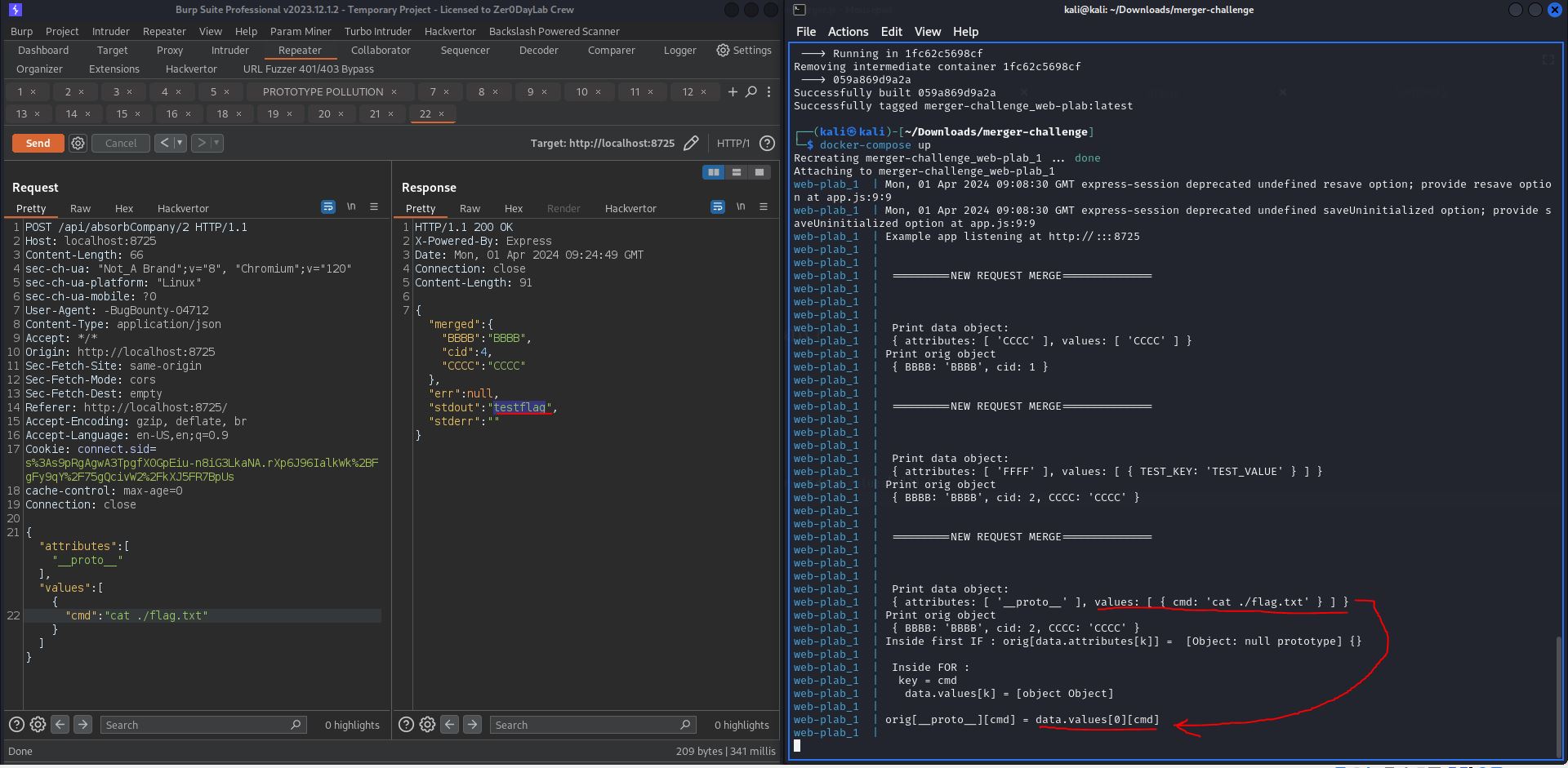
Task: Toggle request non-printable characters \n
Action: pyautogui.click(x=351, y=207)
